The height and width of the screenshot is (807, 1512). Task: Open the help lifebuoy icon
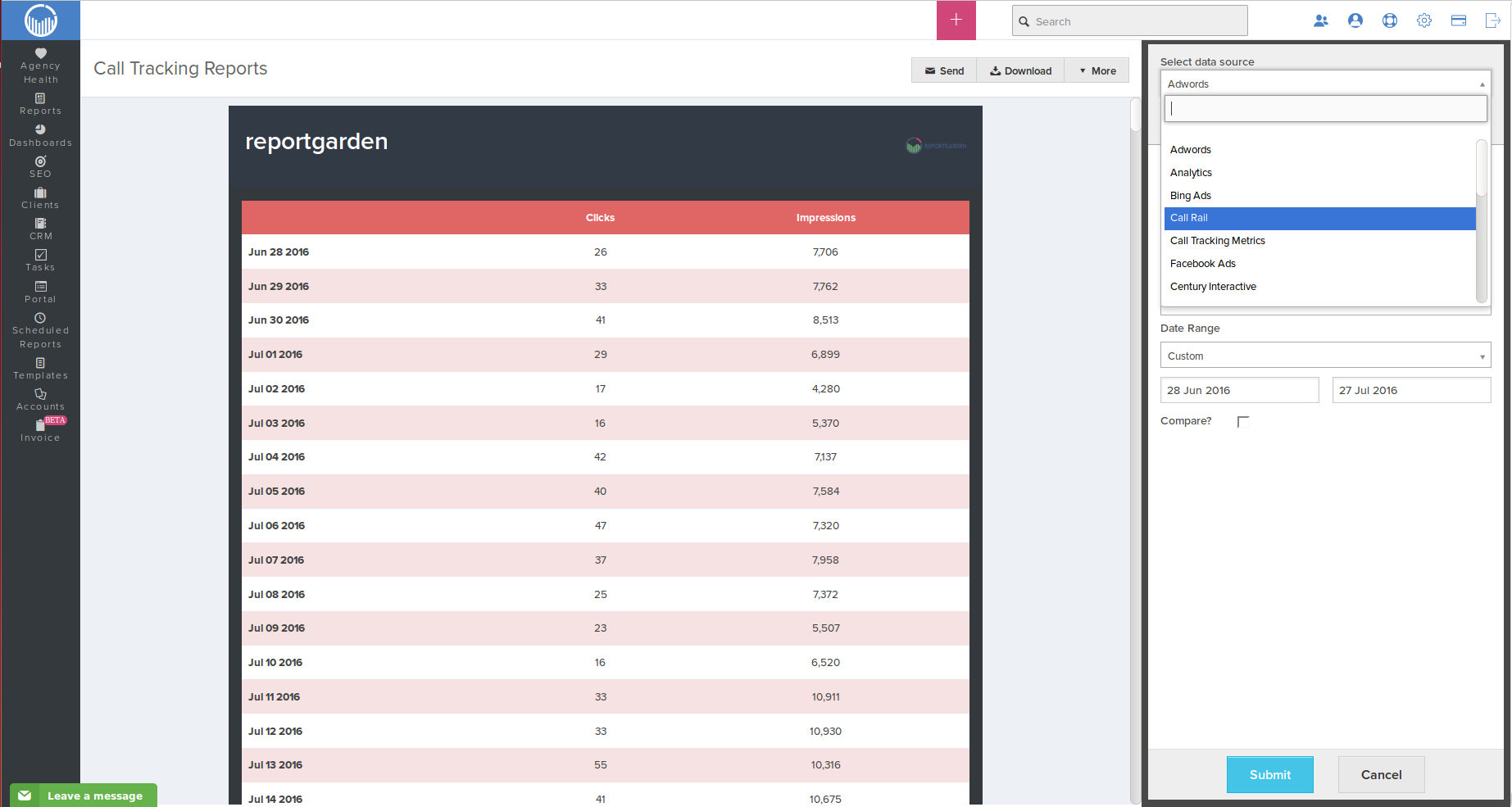(1390, 20)
